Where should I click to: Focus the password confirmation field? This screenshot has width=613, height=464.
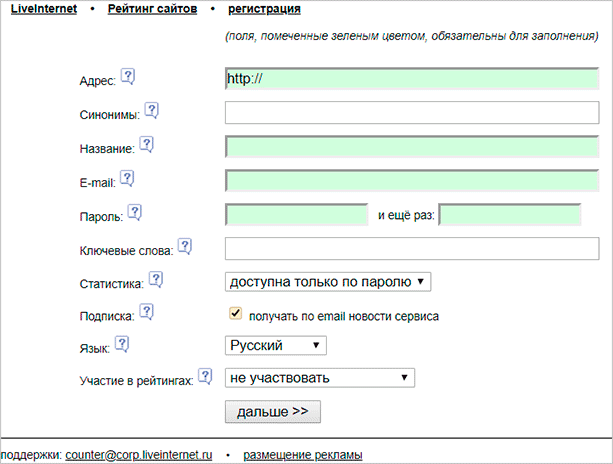(x=510, y=215)
